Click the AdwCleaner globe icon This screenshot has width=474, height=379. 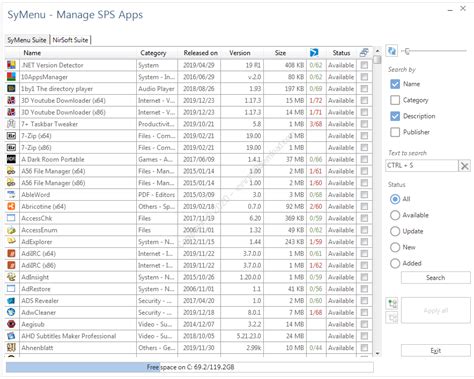coord(11,312)
